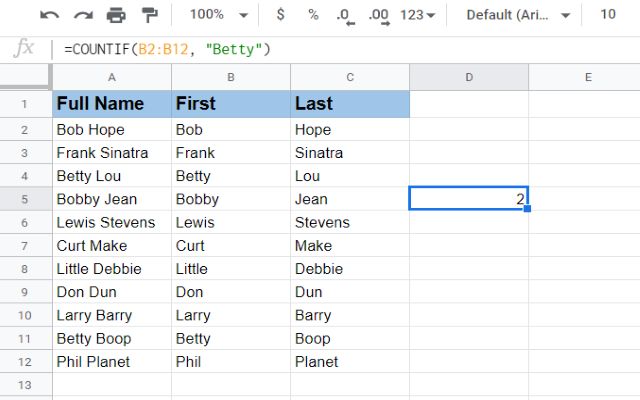Select column D header
This screenshot has height=400, width=640.
(x=468, y=77)
